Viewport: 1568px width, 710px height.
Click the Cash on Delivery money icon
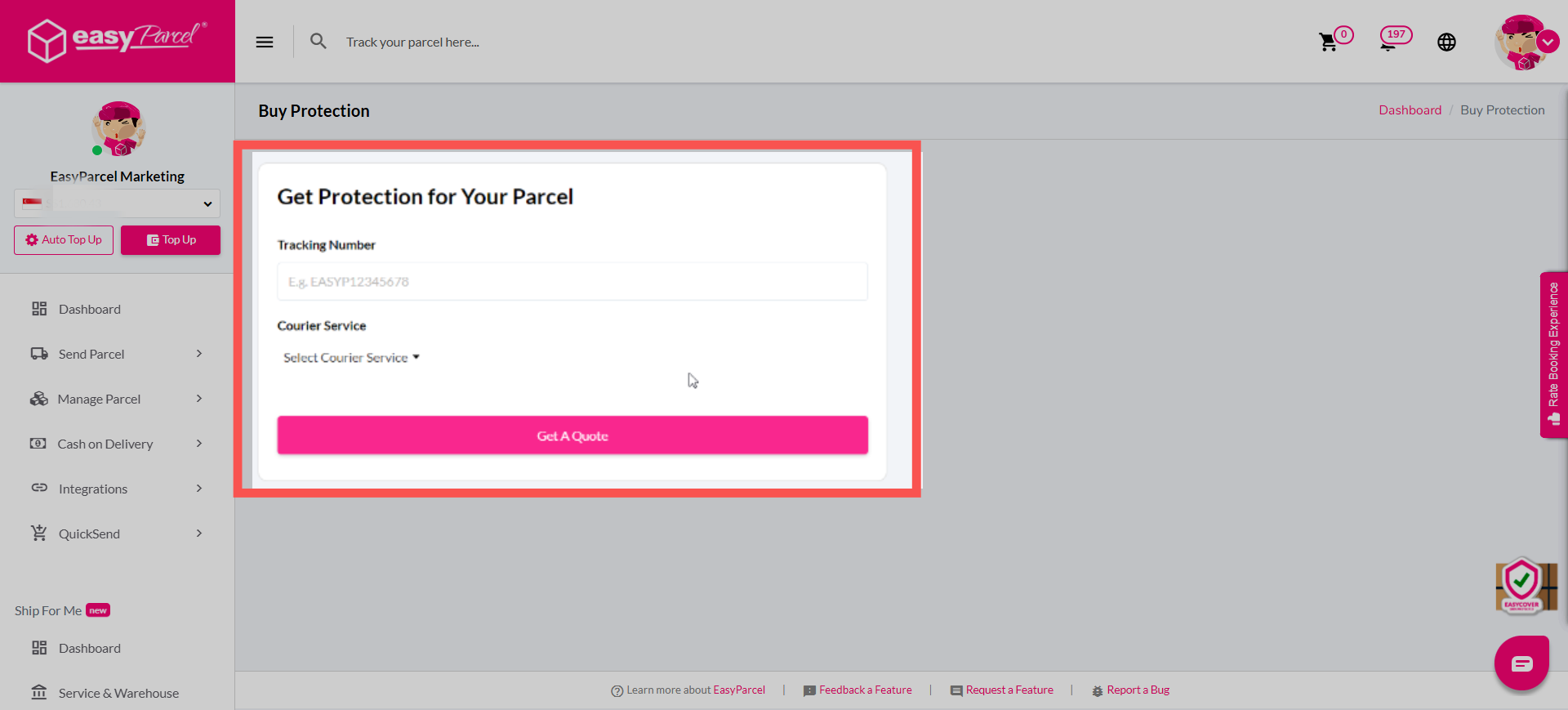pos(38,443)
